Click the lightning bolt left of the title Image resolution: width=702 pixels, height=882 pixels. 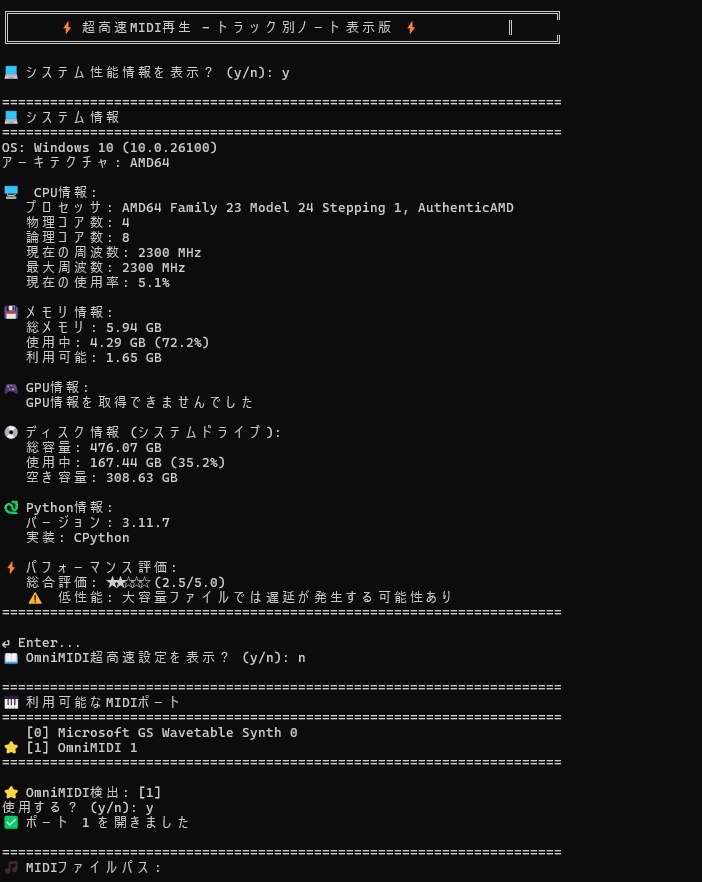(x=67, y=28)
